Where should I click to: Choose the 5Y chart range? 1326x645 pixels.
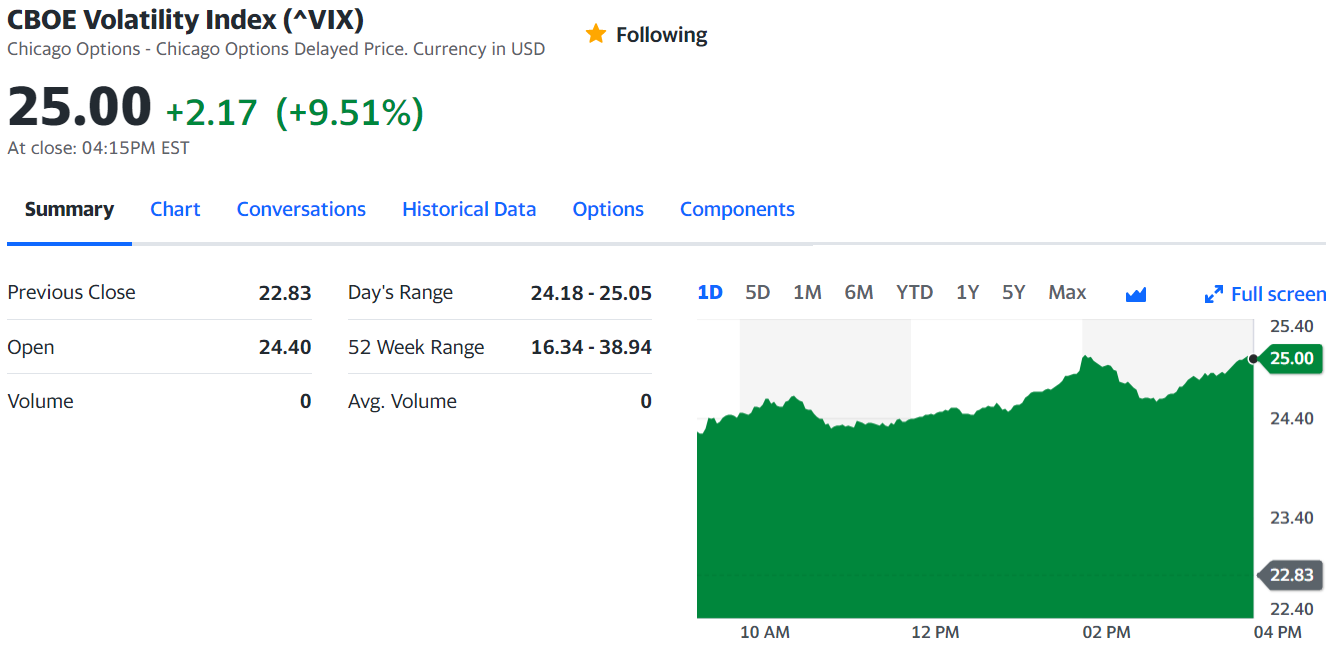[x=1014, y=292]
